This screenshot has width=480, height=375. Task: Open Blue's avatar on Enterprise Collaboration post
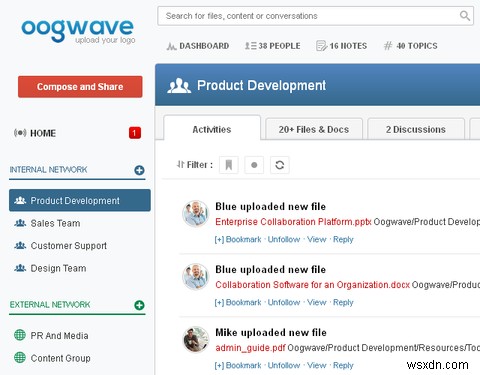[196, 213]
